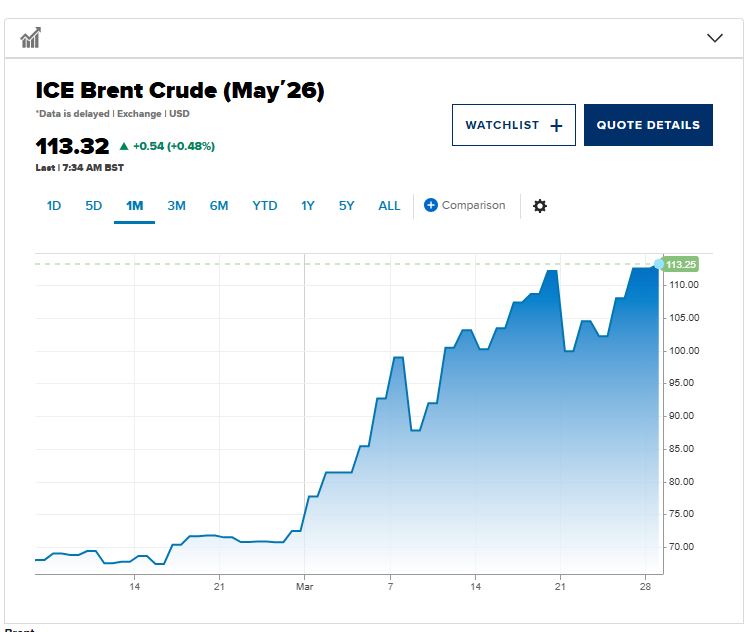753x632 pixels.
Task: Select the 1M range tab
Action: tap(134, 206)
